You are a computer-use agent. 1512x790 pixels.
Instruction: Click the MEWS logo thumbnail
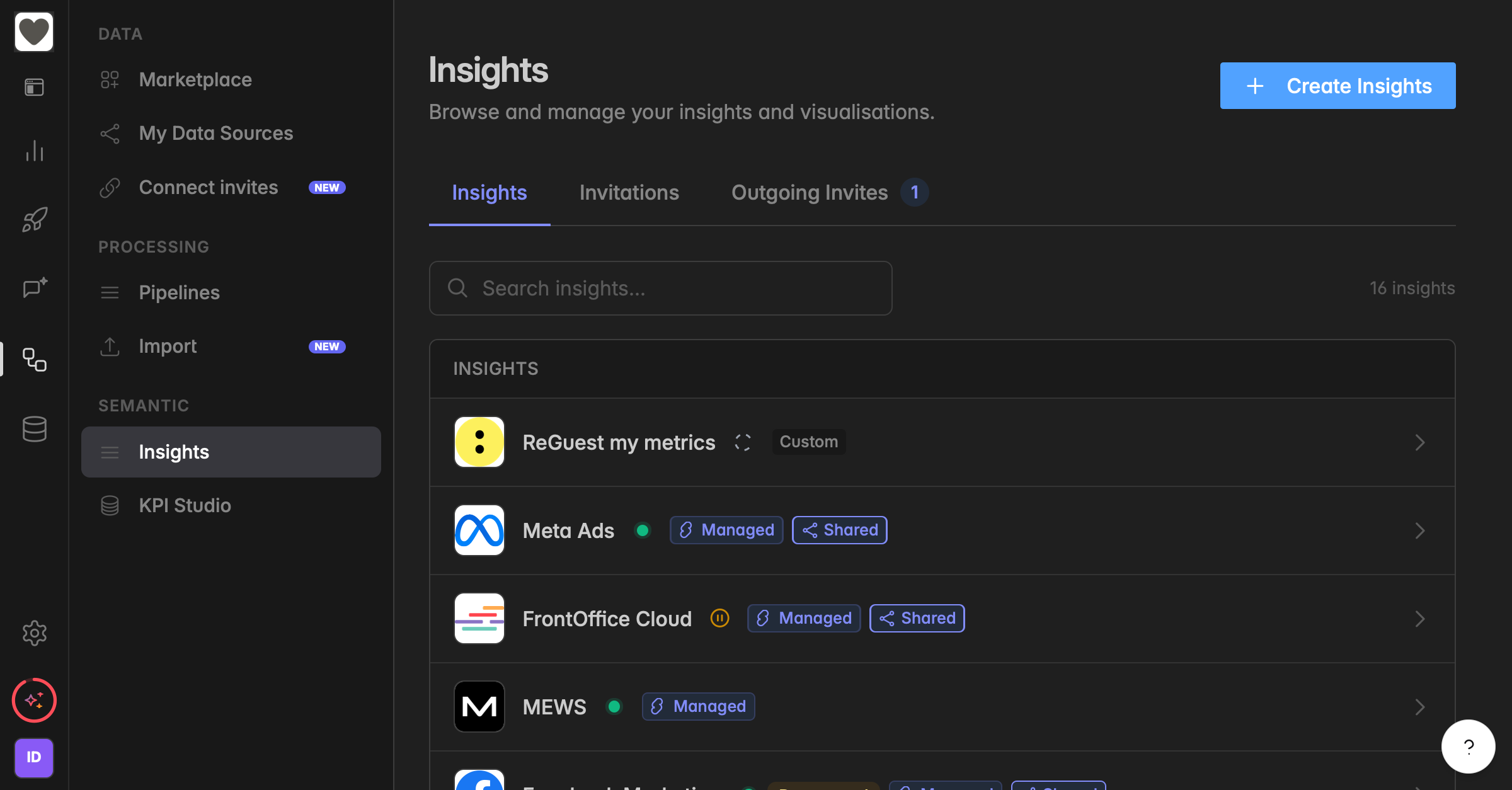pyautogui.click(x=479, y=706)
